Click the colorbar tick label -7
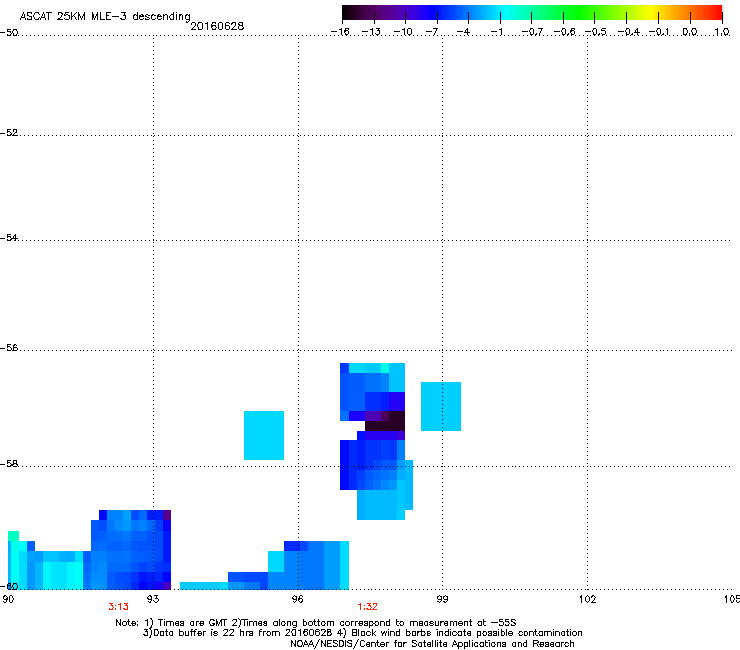The image size is (740, 650). point(432,32)
